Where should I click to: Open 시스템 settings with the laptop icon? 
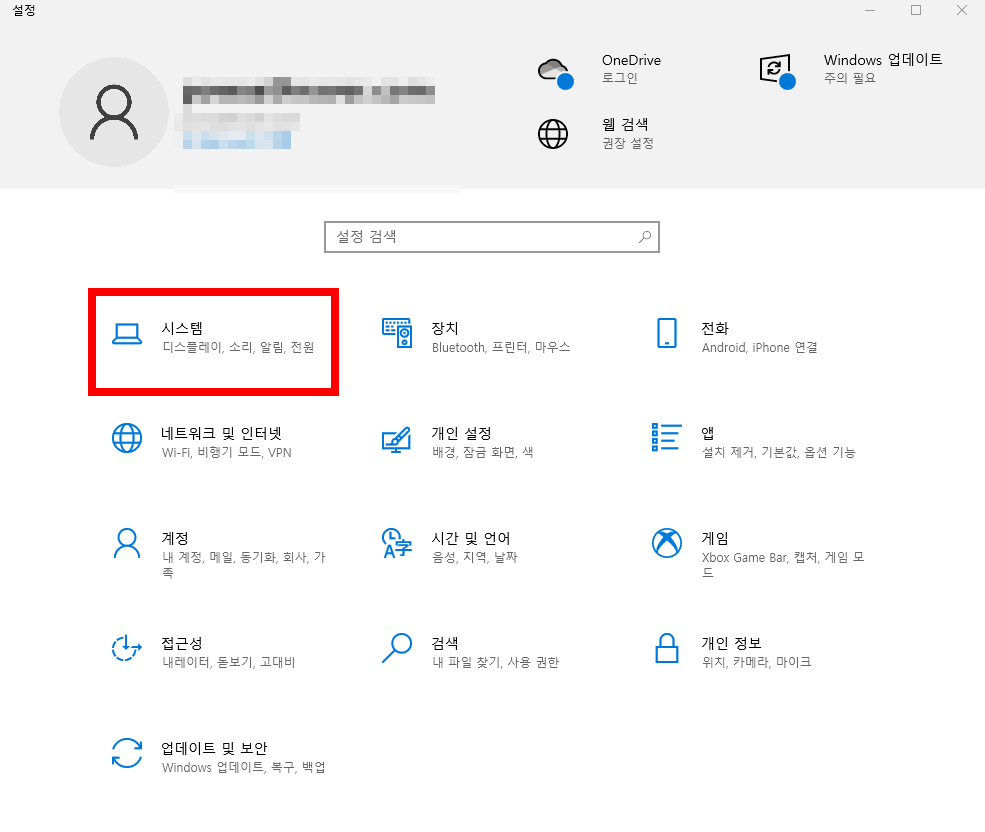[127, 335]
